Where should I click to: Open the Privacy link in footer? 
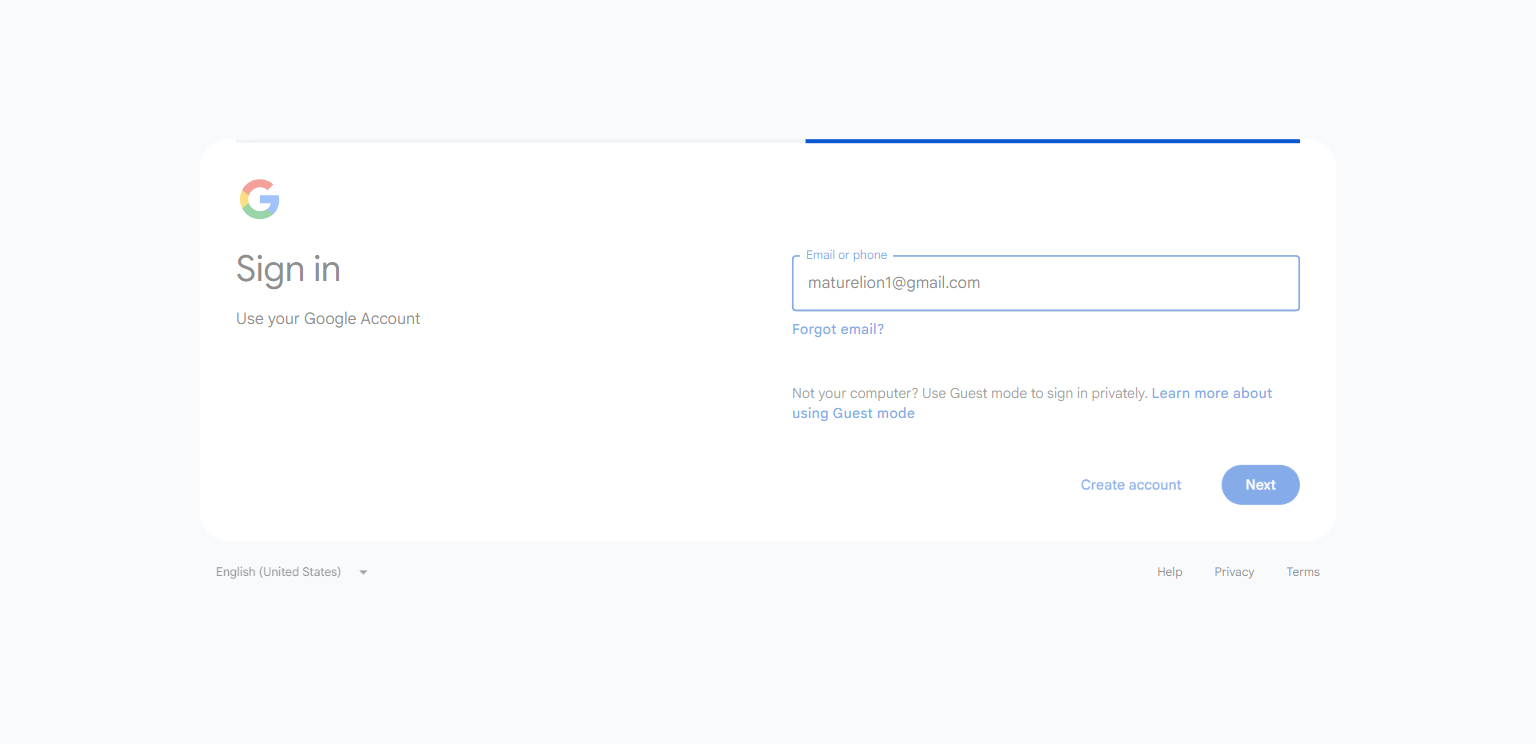pyautogui.click(x=1234, y=572)
